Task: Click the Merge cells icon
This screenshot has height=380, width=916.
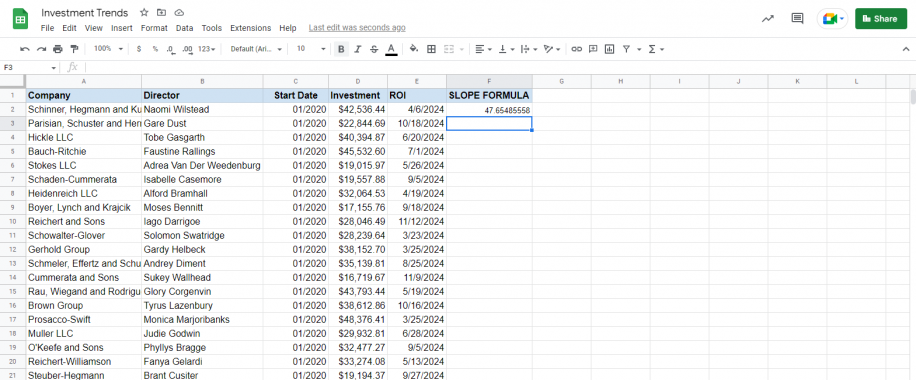Action: (x=449, y=49)
